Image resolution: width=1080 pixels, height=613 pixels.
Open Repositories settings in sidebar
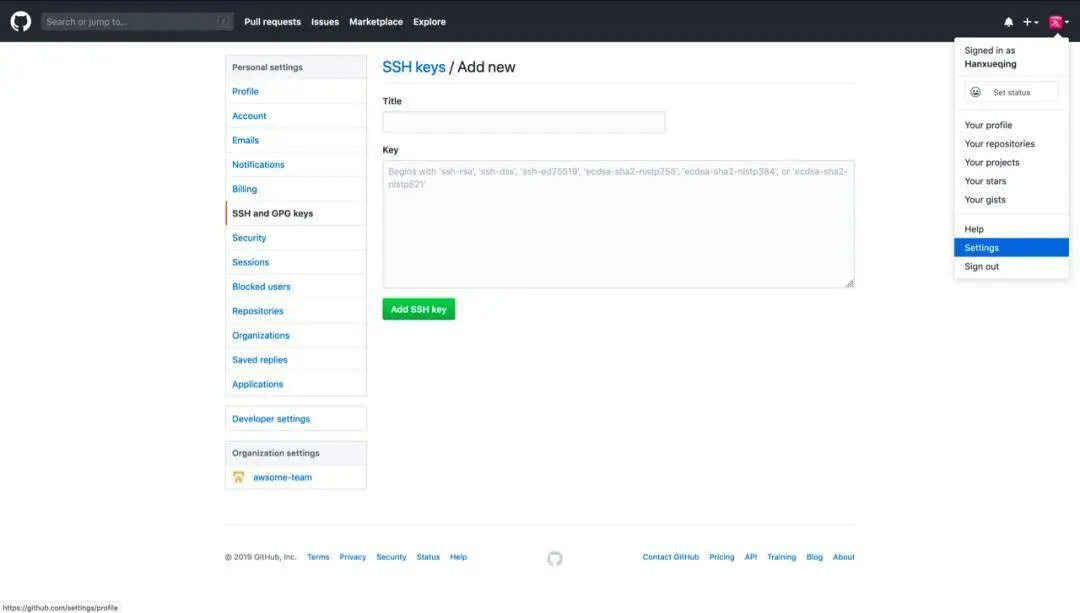pos(295,311)
